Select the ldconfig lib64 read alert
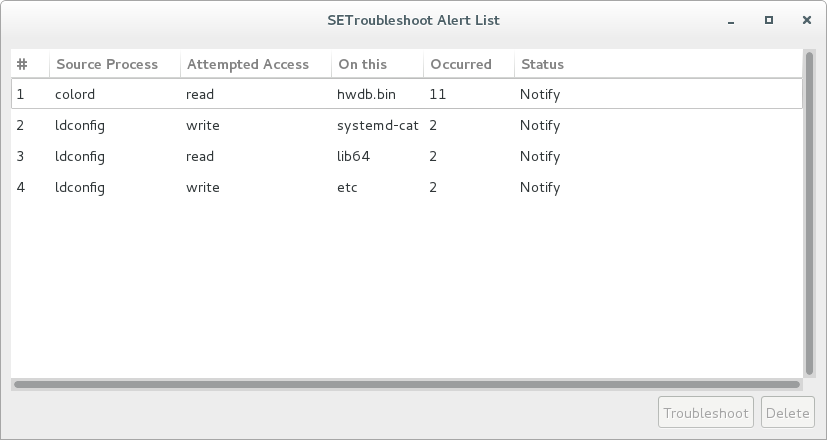 click(407, 156)
